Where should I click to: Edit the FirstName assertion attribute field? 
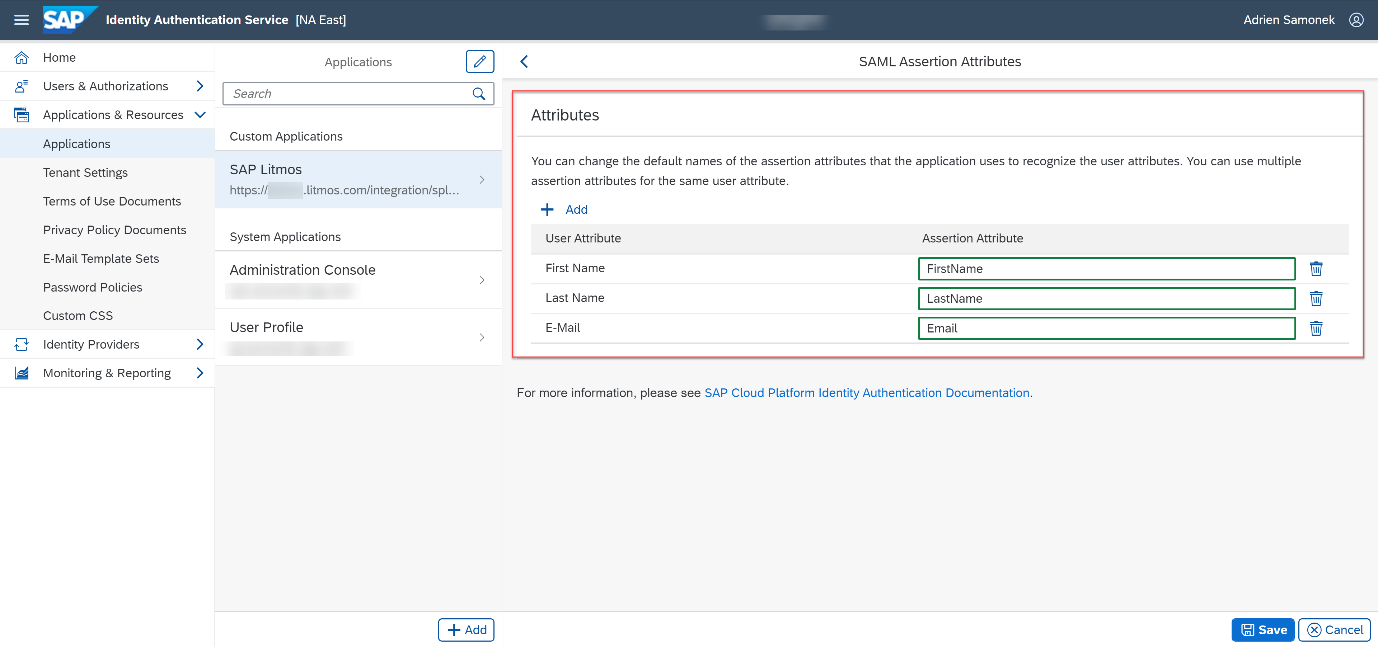pos(1106,269)
